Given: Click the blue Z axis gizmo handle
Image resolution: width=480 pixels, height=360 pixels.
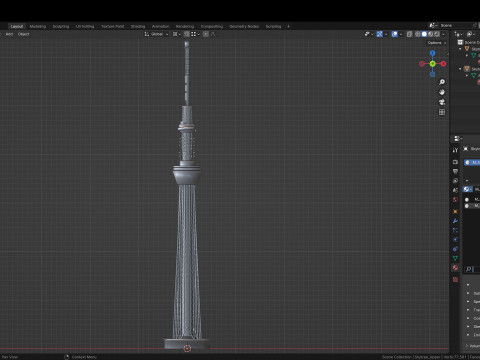Looking at the screenshot, I should tap(432, 53).
